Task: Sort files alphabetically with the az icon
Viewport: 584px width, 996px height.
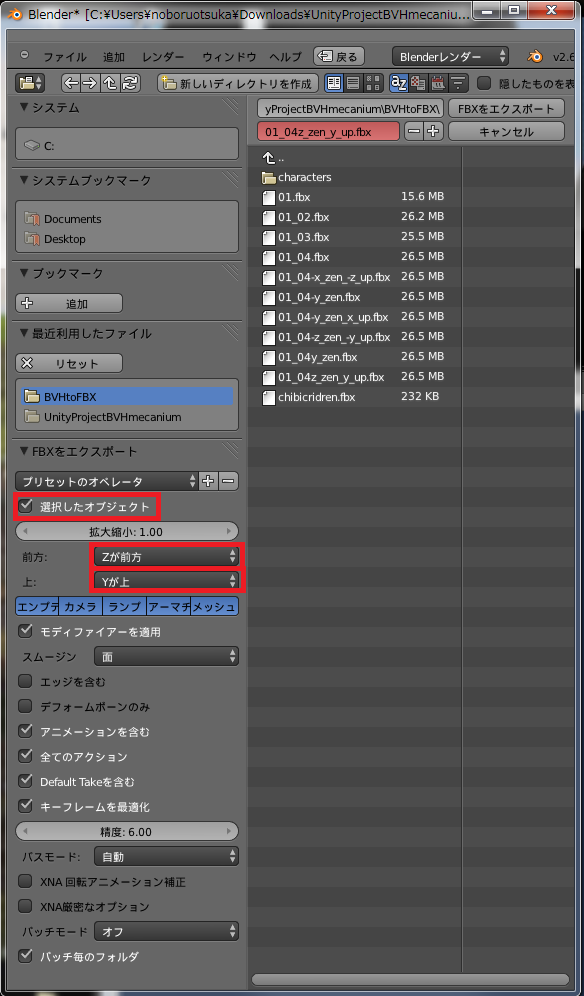Action: [x=398, y=83]
